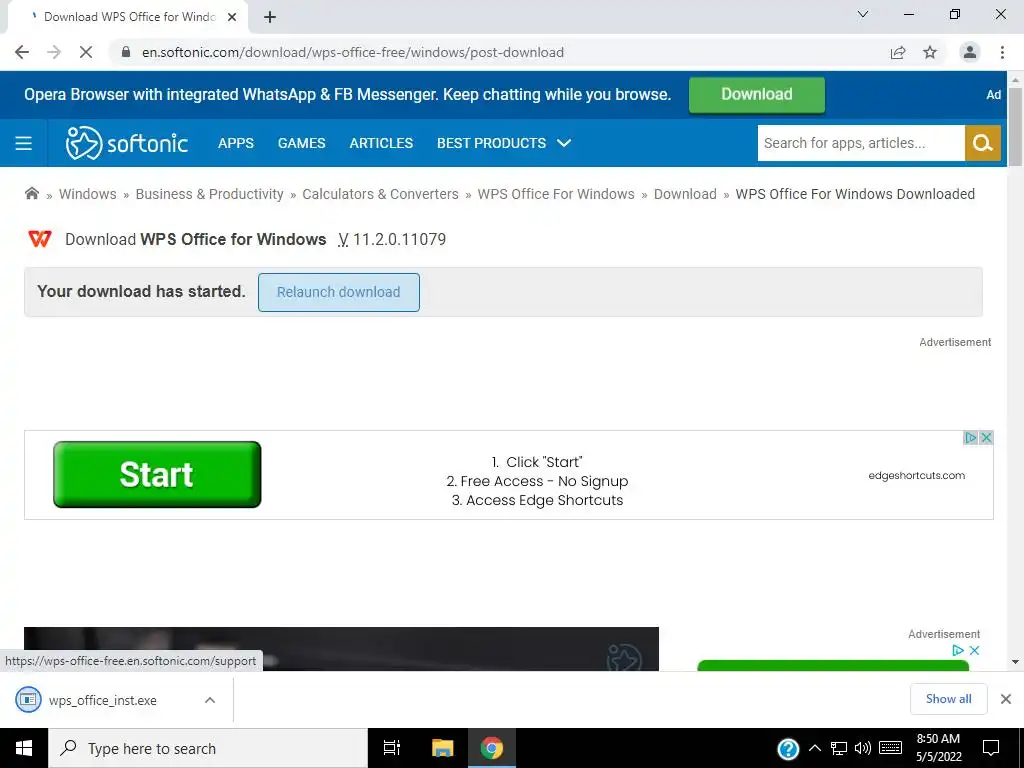The image size is (1024, 768).
Task: Open Softonic hamburger menu
Action: pos(24,143)
